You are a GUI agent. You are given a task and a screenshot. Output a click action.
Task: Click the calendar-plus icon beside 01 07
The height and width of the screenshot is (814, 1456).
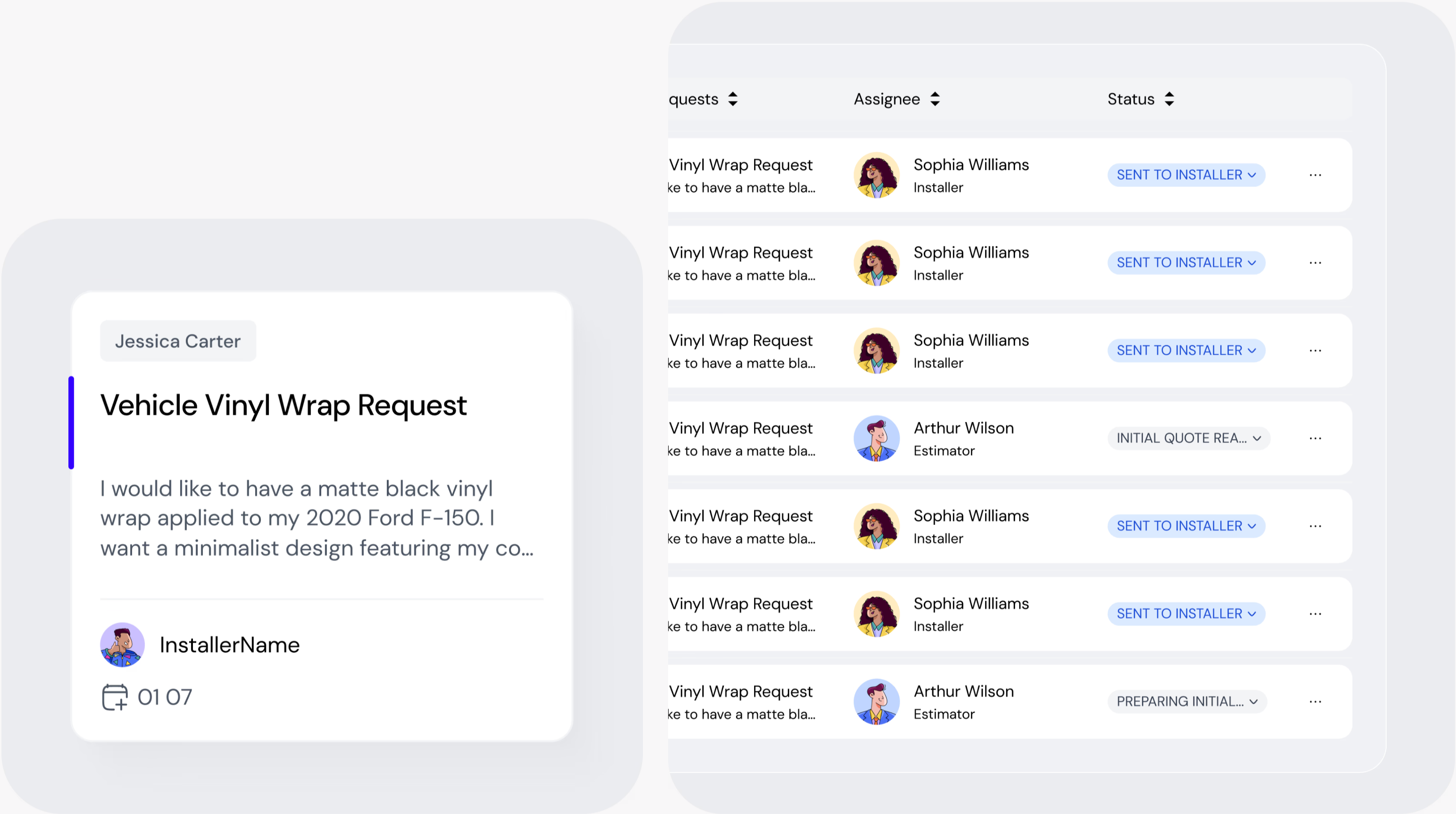[x=115, y=697]
